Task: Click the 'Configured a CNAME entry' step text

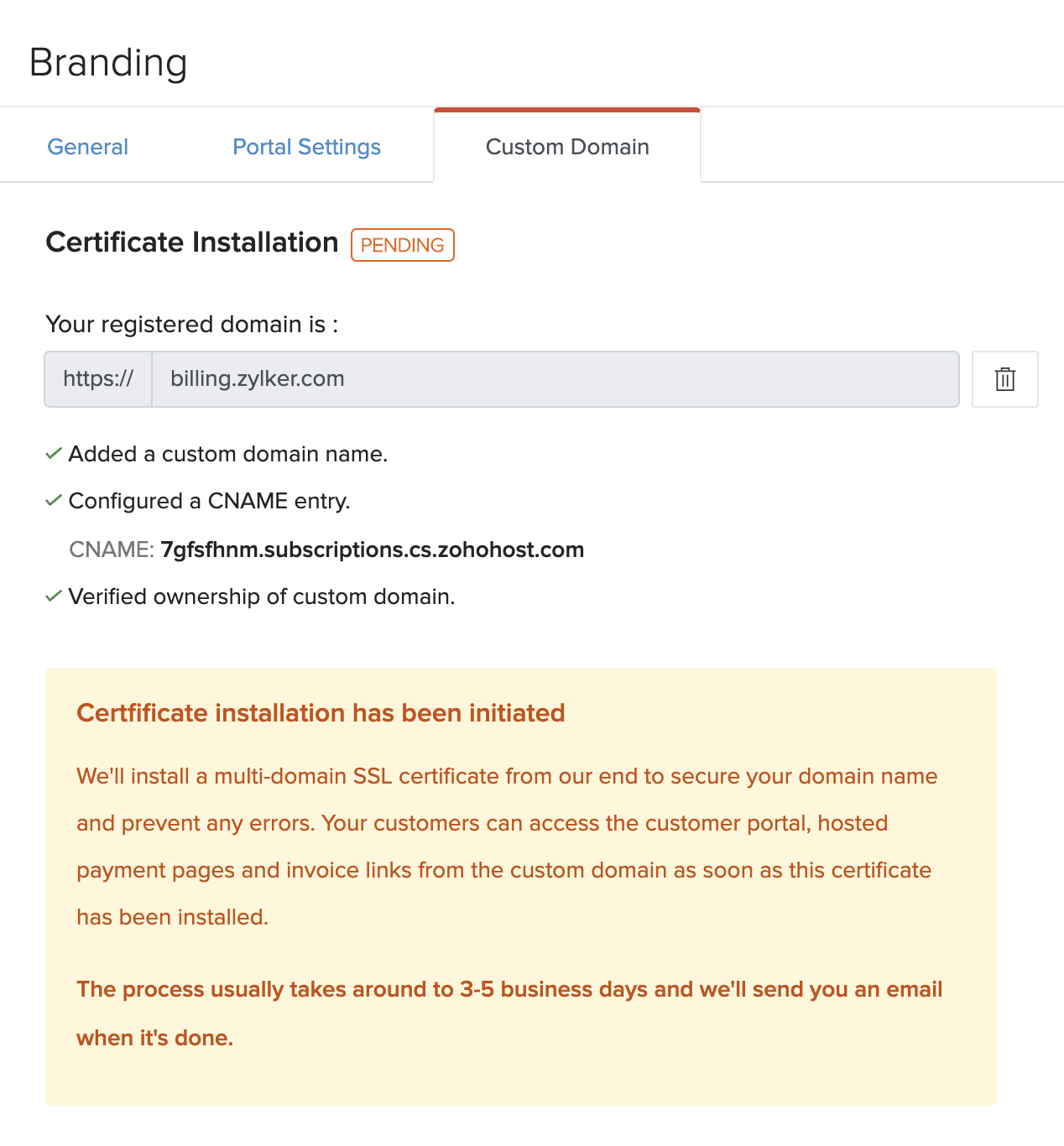Action: 211,500
